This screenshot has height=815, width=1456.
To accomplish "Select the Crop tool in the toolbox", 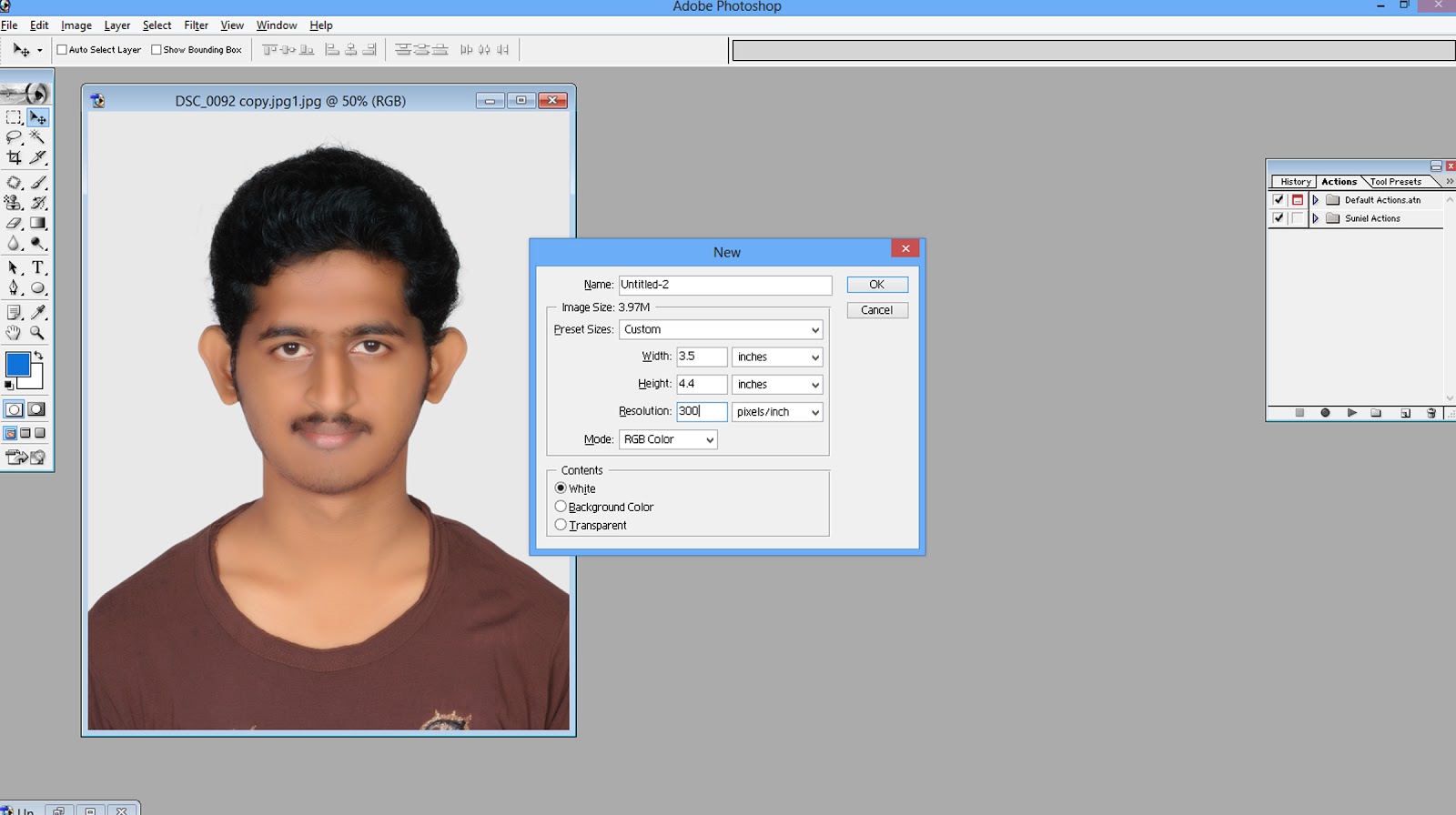I will tap(14, 157).
